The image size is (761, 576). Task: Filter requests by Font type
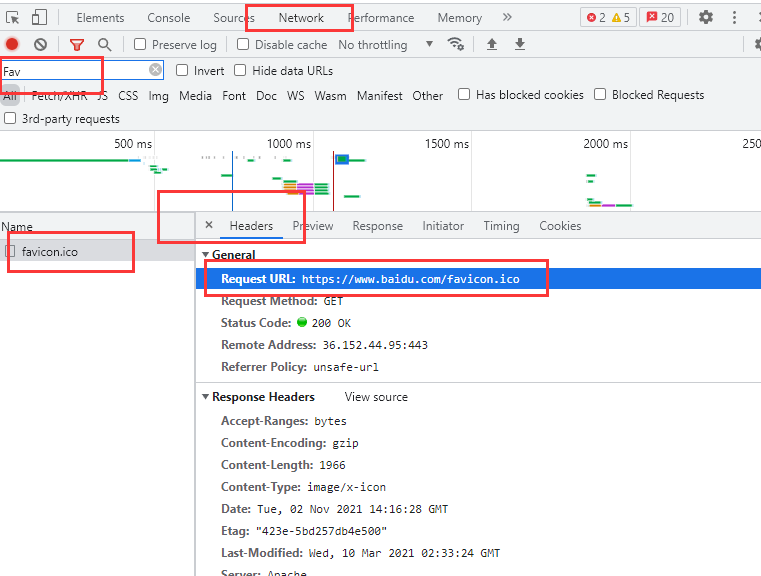click(234, 96)
